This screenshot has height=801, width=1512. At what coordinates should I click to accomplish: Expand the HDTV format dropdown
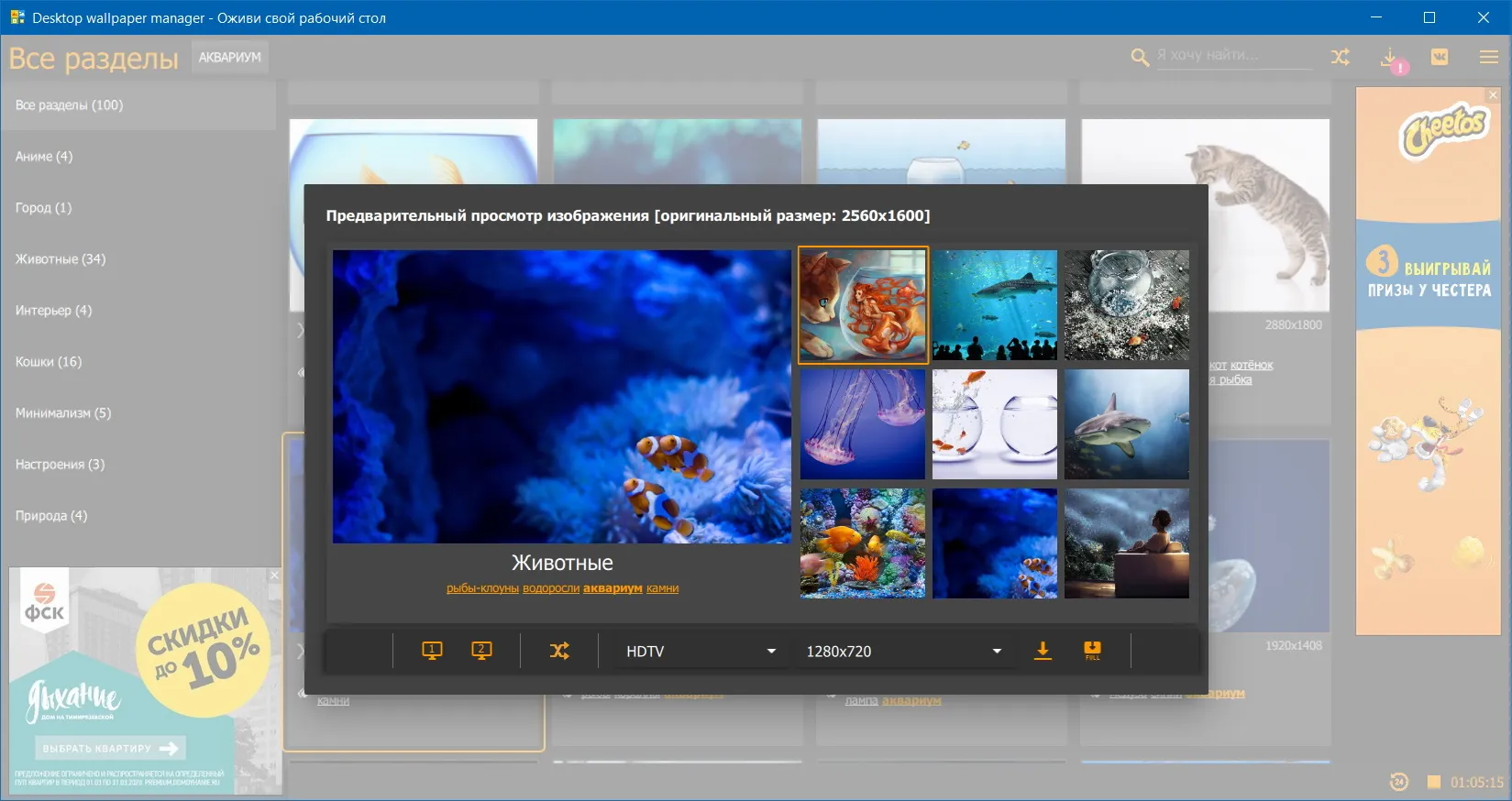[701, 651]
